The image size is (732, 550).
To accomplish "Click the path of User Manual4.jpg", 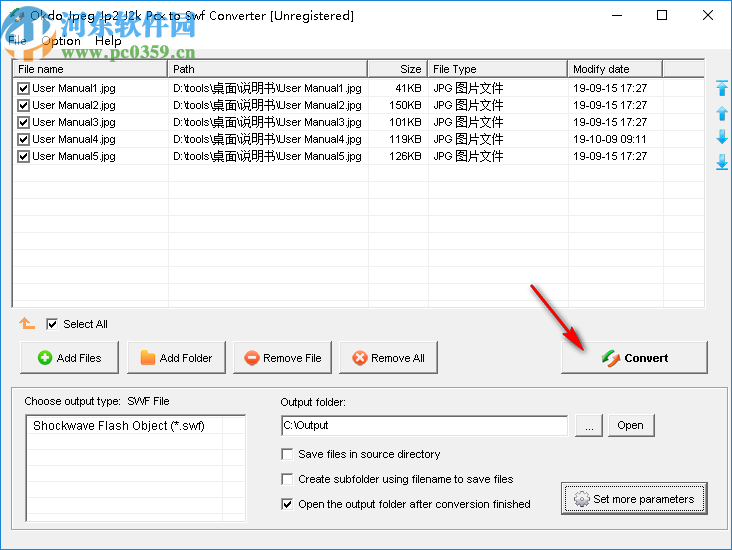I will (267, 139).
